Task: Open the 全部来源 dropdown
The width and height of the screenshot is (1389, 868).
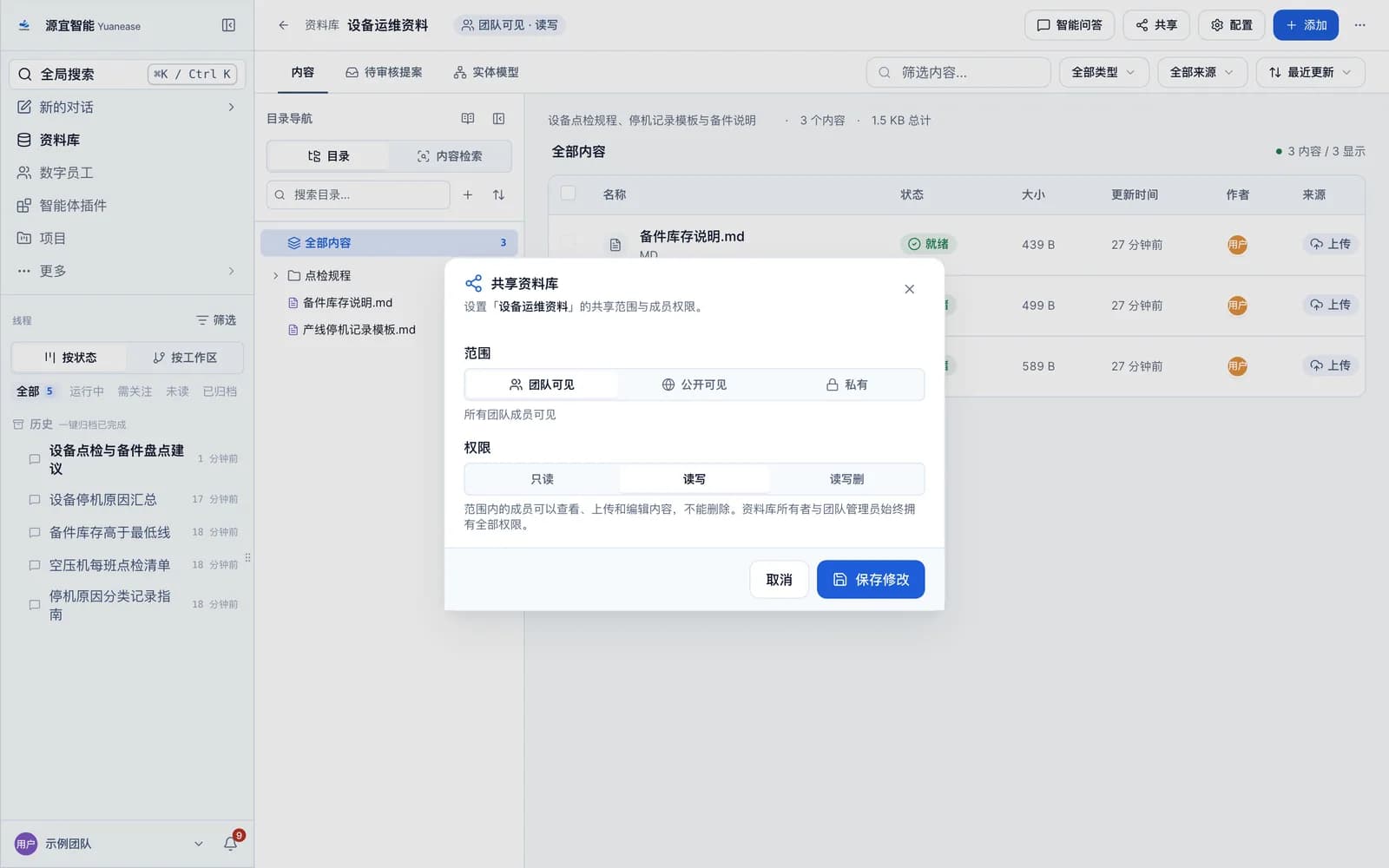Action: pos(1202,72)
